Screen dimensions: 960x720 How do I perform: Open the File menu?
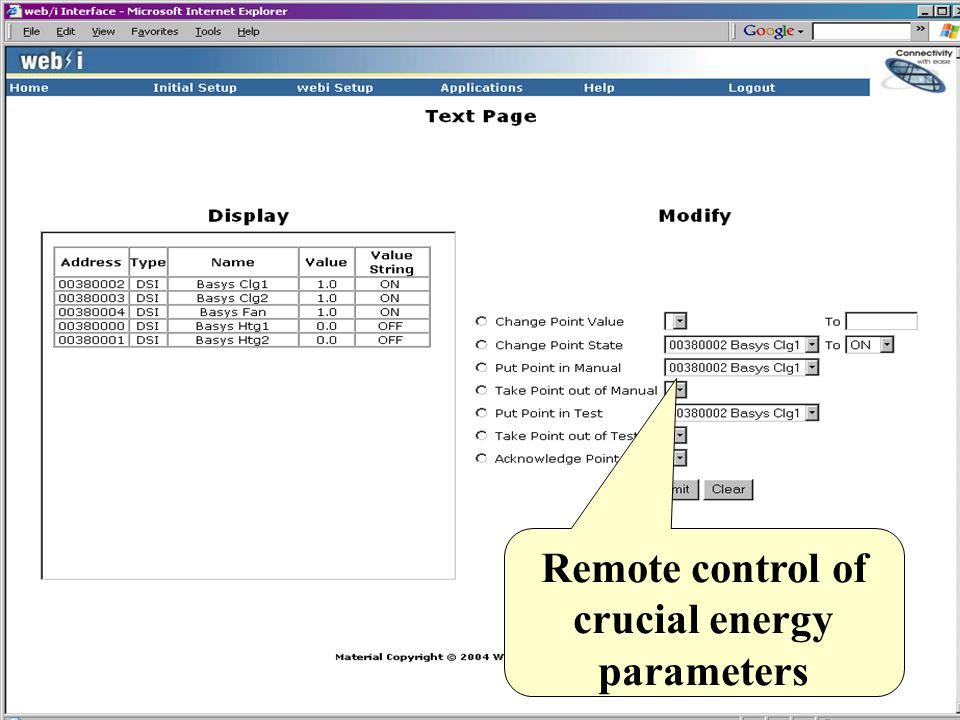pyautogui.click(x=31, y=31)
